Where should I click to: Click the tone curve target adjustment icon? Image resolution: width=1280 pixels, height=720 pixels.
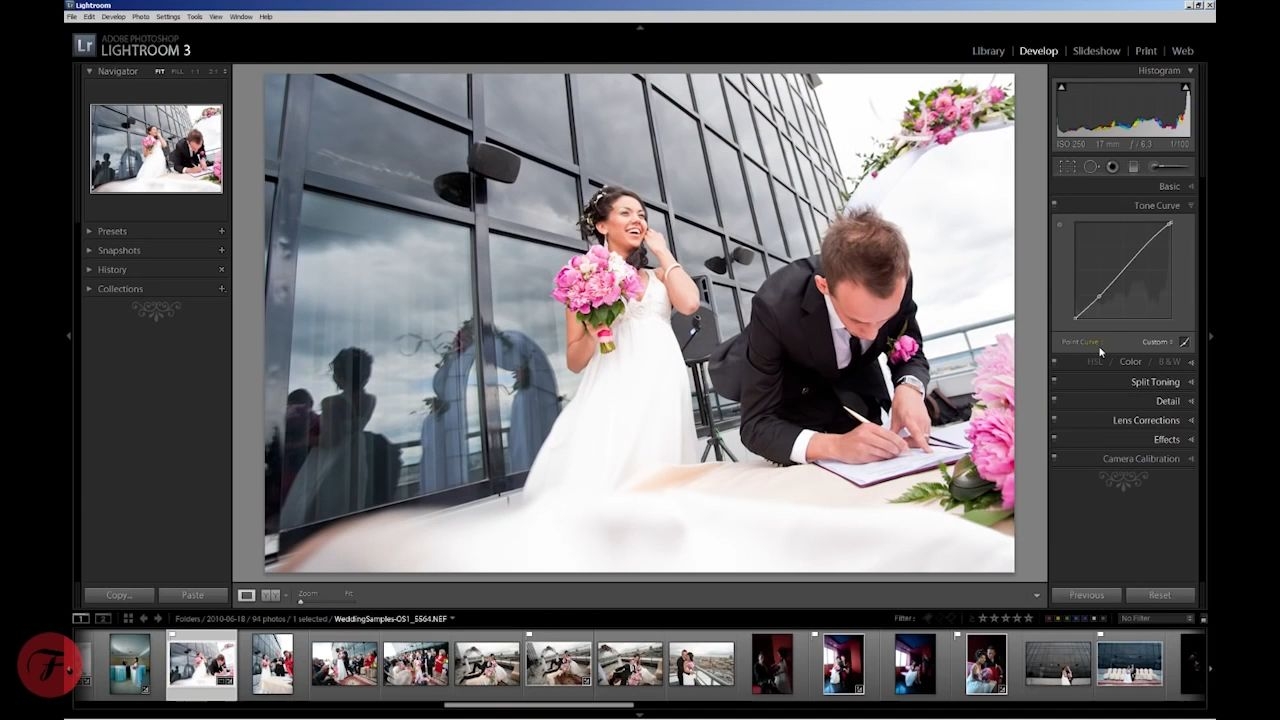(x=1060, y=225)
